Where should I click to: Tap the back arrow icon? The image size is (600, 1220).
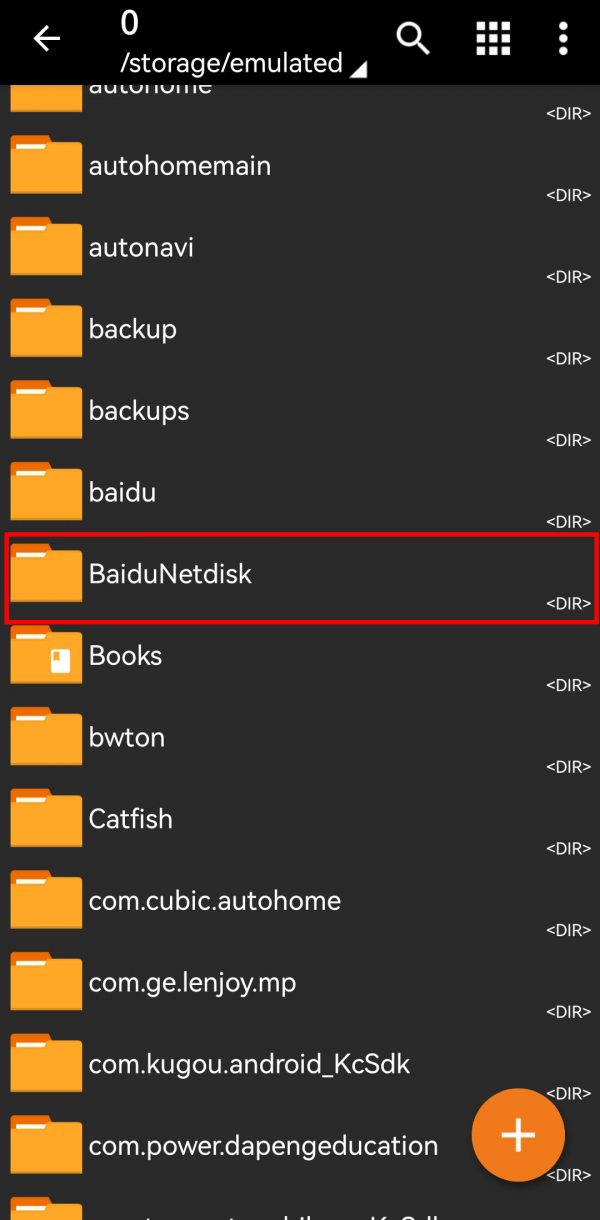[x=46, y=40]
